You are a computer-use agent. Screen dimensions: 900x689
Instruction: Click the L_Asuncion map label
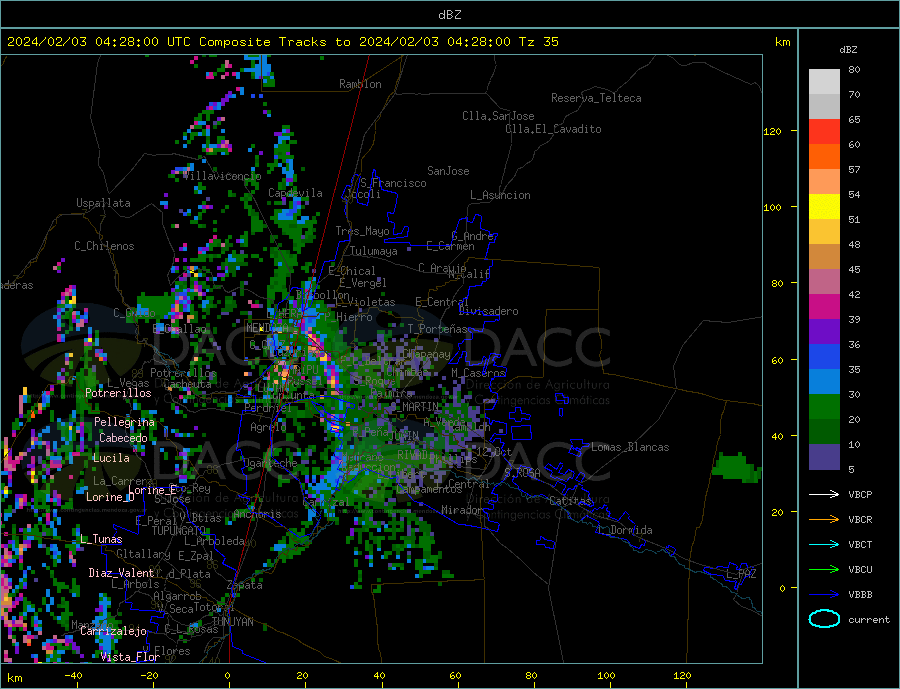click(500, 195)
